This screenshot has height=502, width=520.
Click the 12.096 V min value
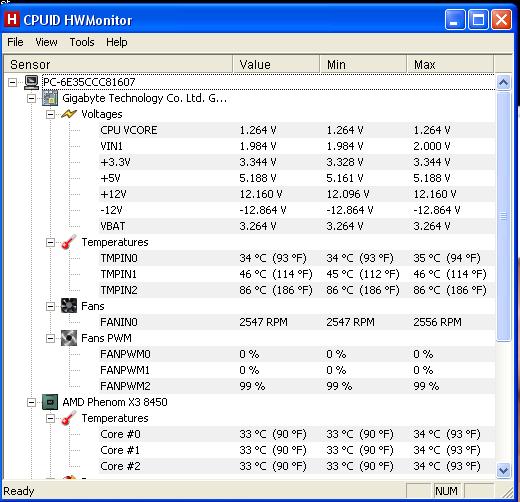[x=348, y=194]
